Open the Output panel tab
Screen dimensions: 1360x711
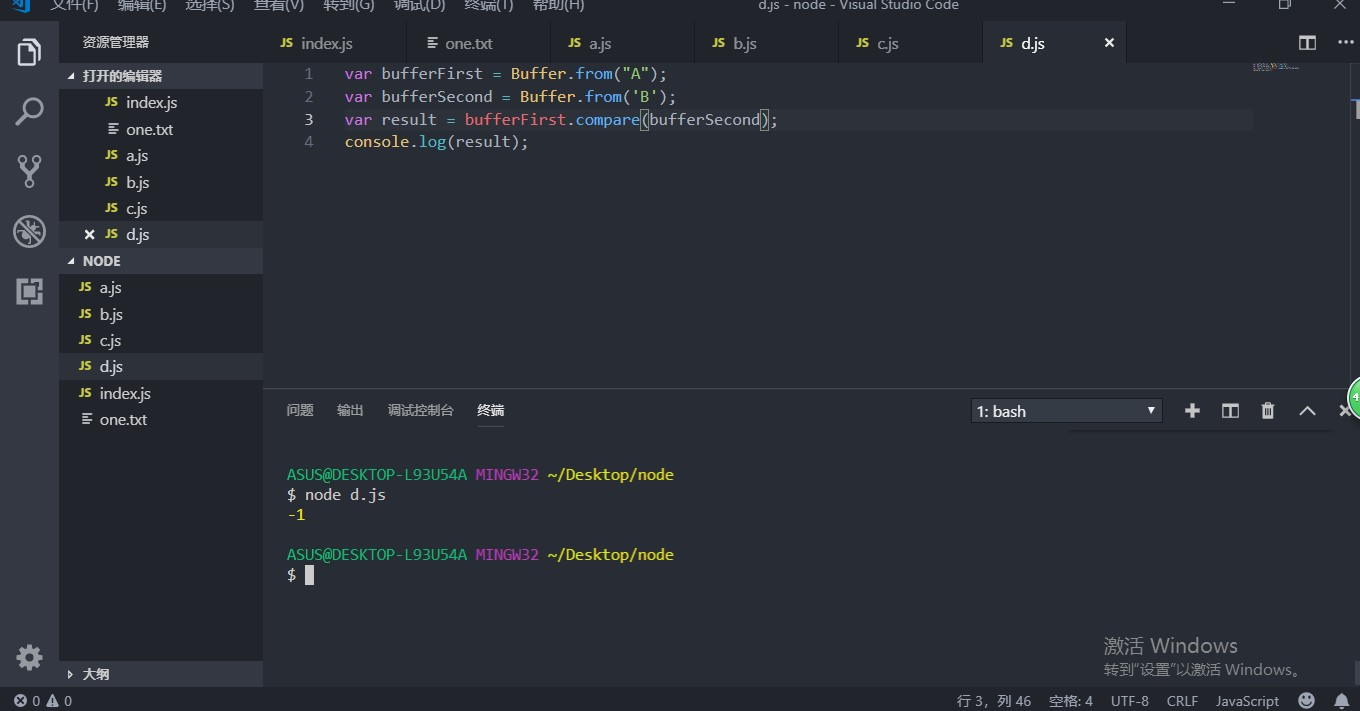(x=350, y=411)
